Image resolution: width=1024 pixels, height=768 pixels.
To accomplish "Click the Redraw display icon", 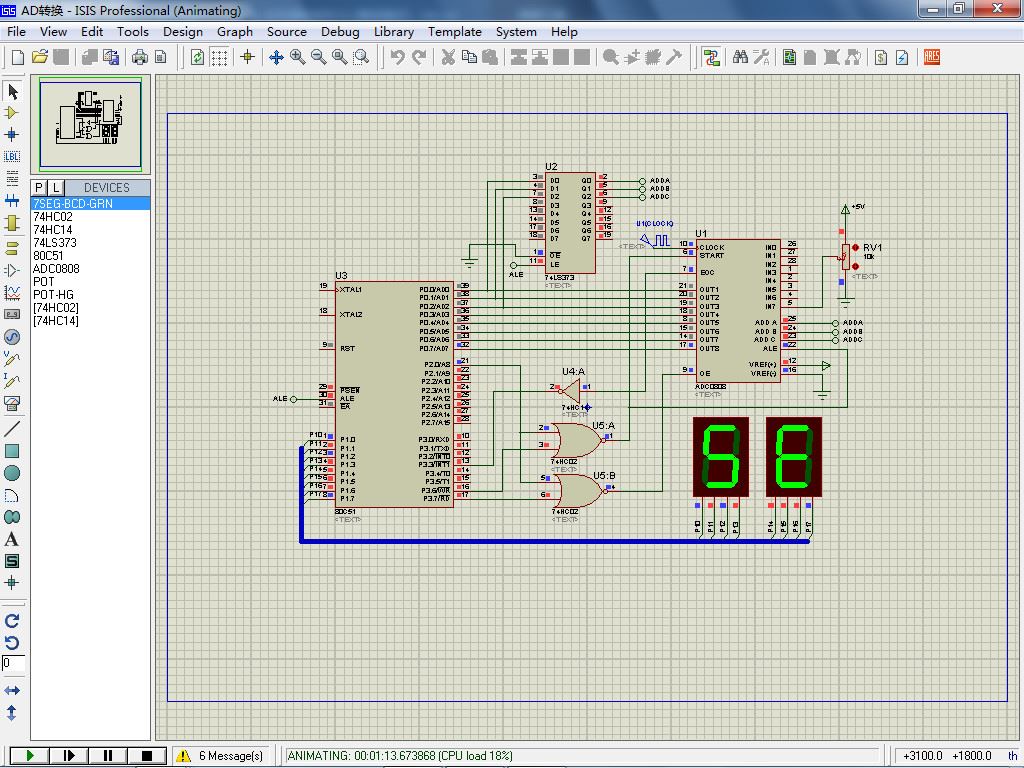I will 197,57.
